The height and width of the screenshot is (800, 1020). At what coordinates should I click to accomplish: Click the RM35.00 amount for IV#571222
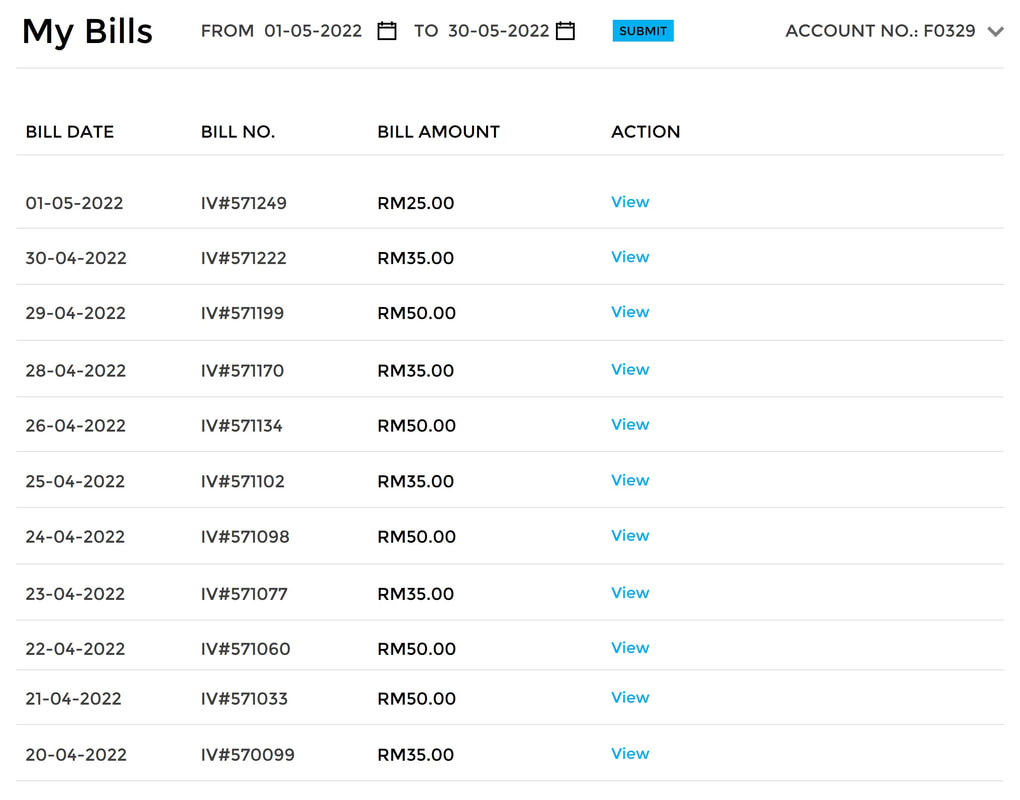tap(416, 258)
